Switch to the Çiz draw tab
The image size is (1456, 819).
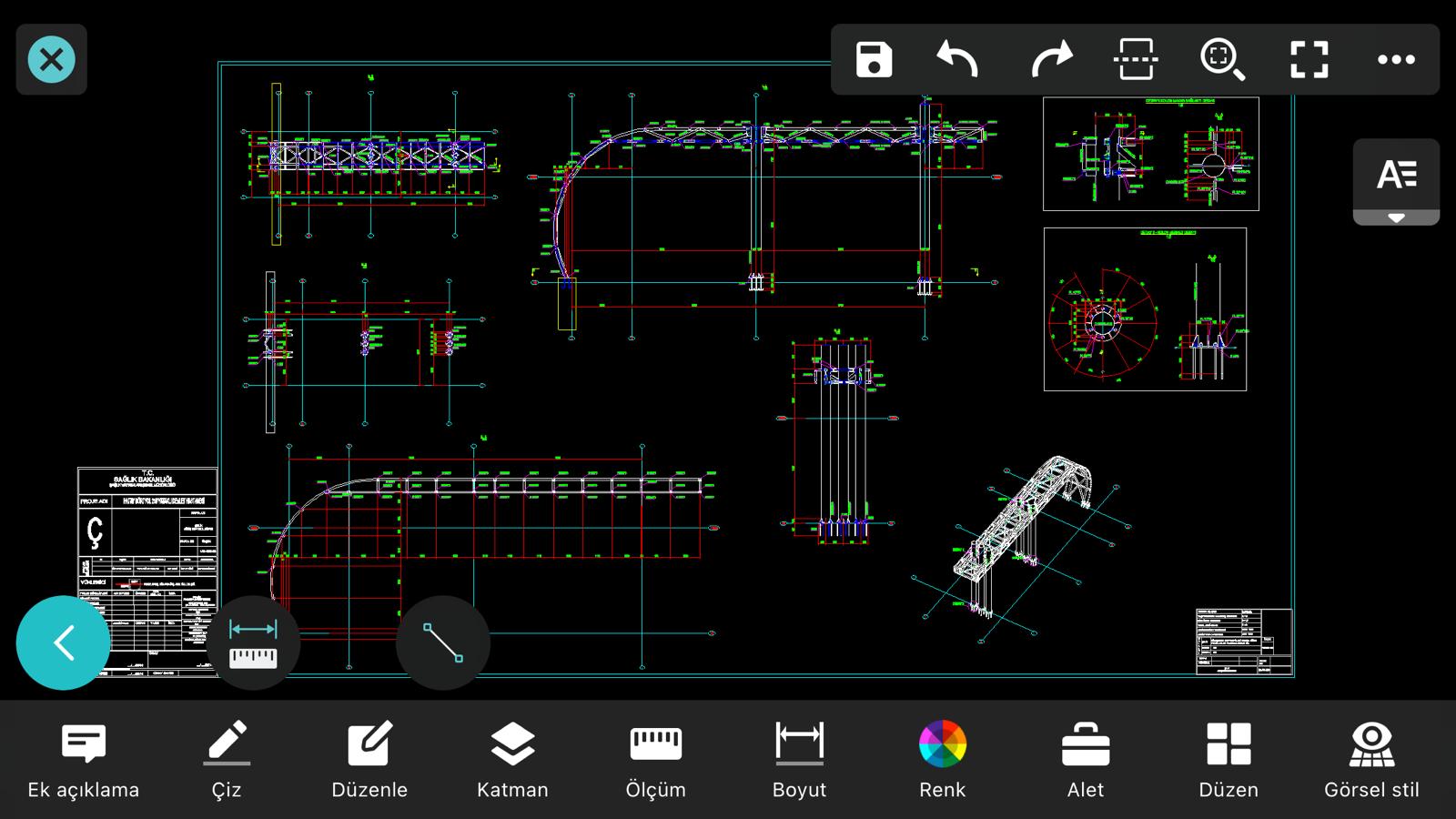pos(227,760)
